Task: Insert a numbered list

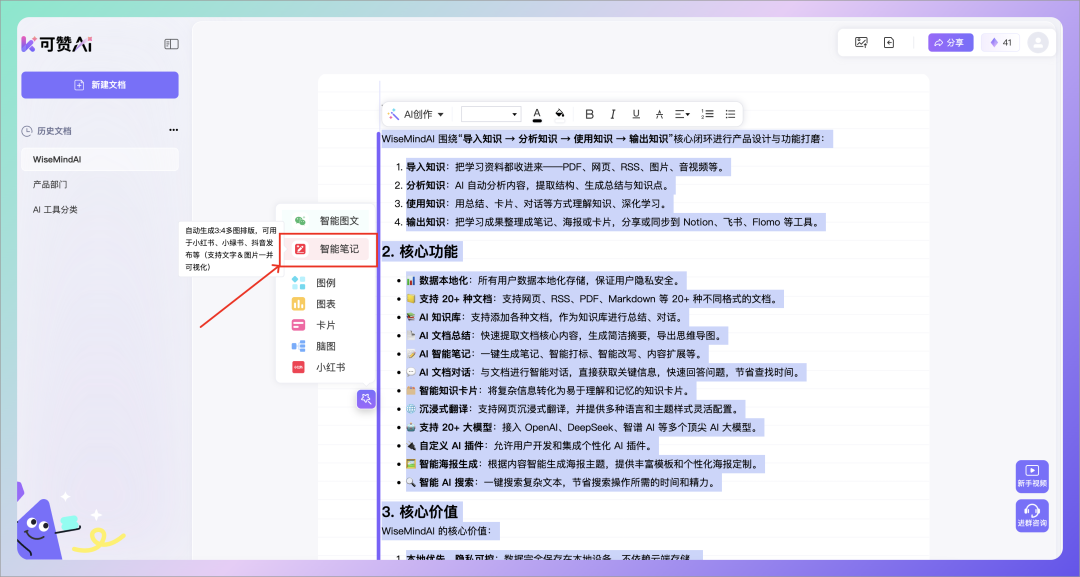Action: click(707, 114)
